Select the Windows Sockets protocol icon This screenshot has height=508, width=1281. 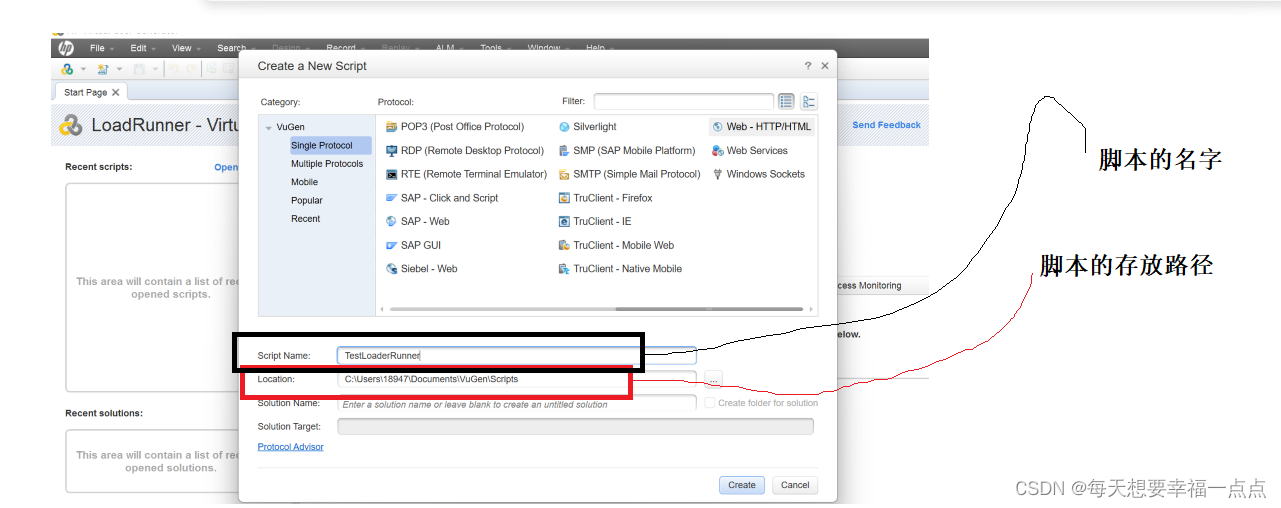pos(718,174)
